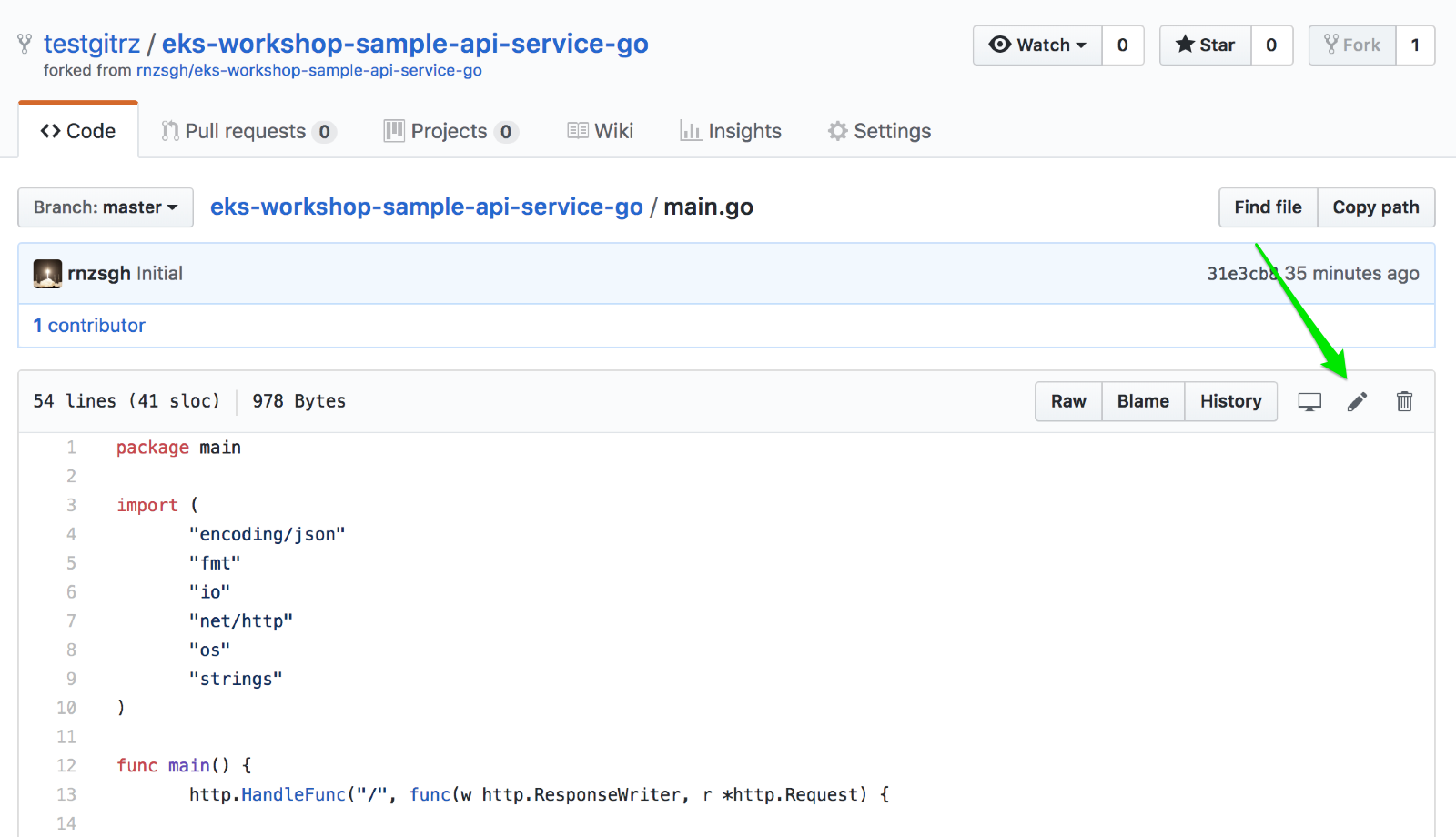The image size is (1456, 837).
Task: Click the Find file button
Action: [x=1268, y=207]
